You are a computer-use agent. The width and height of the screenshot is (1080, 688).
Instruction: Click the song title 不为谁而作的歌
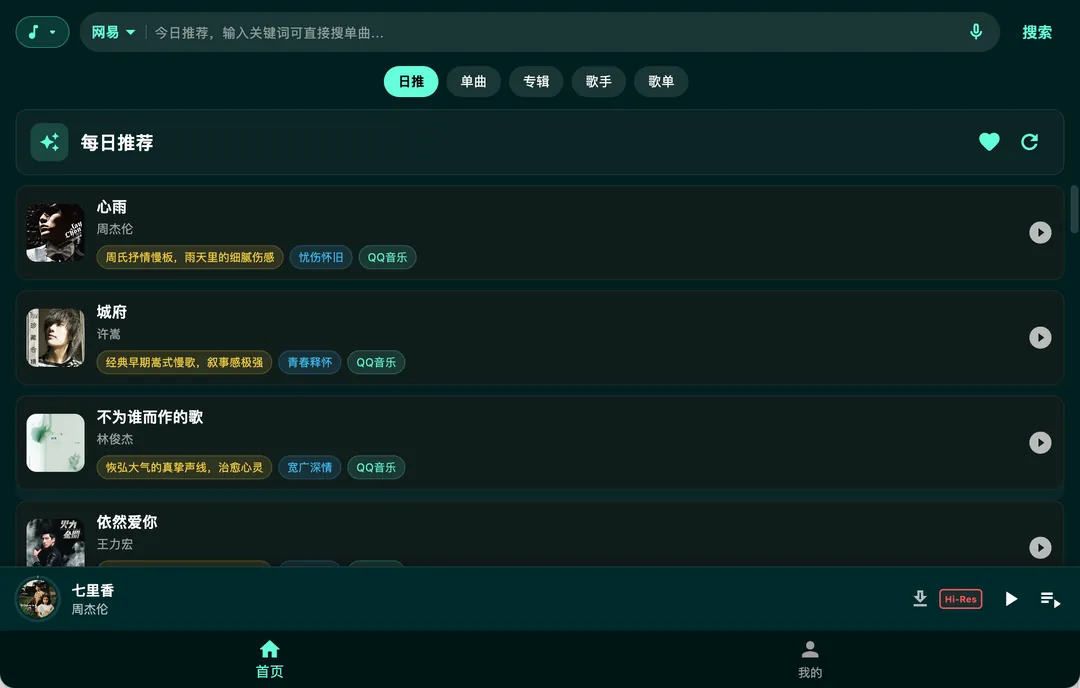click(150, 417)
